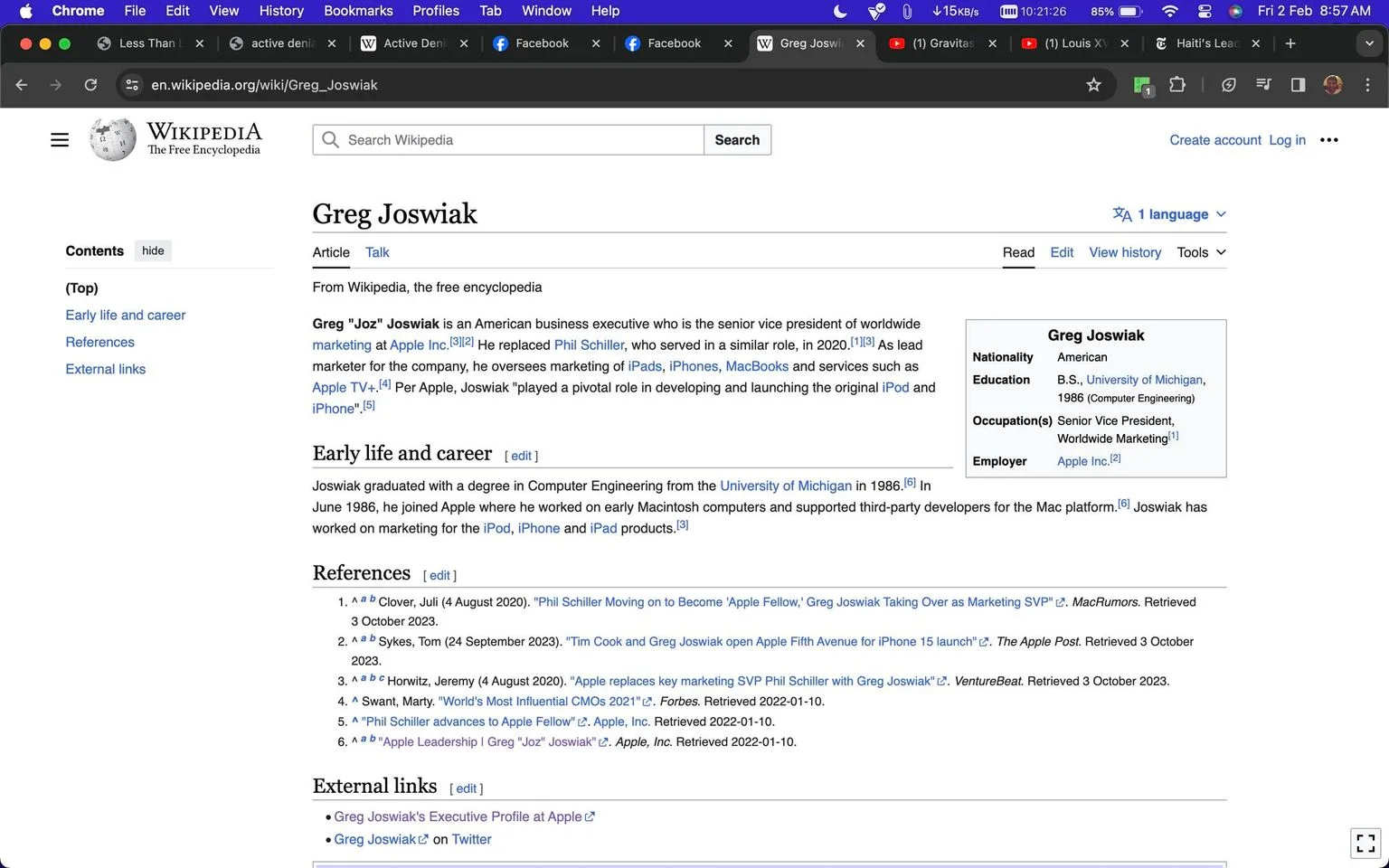The image size is (1389, 868).
Task: Expand the 1 language dropdown
Action: coord(1169,214)
